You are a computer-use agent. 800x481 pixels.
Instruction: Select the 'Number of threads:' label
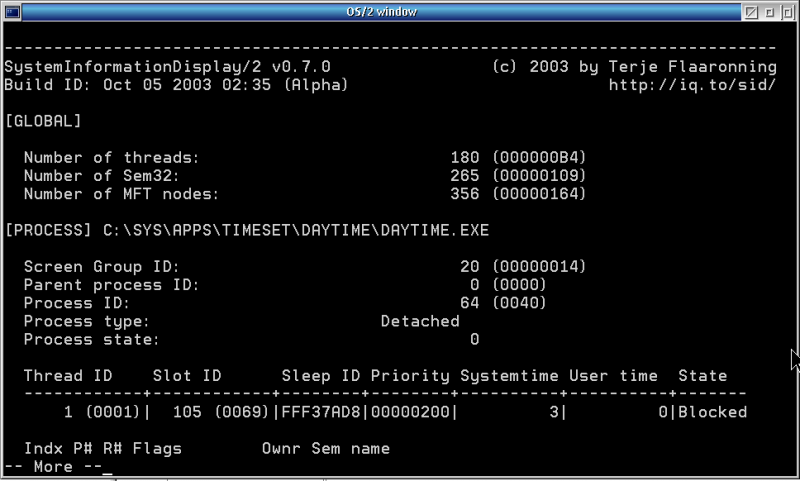point(111,157)
